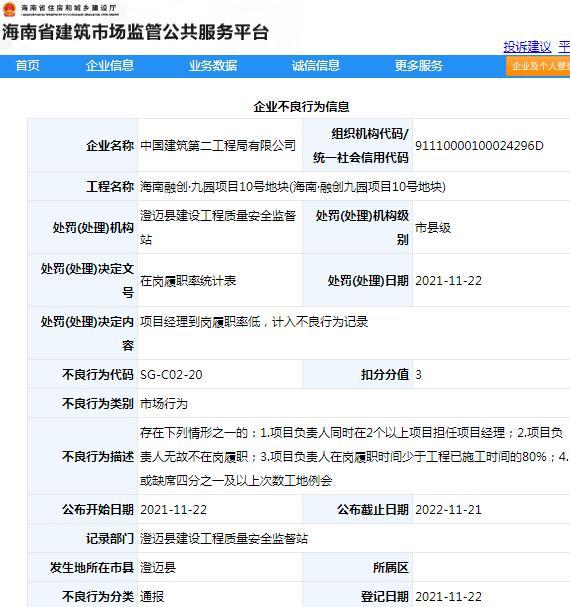Click the deduction score value 3
Viewport: 570px width, 607px height.
(418, 375)
